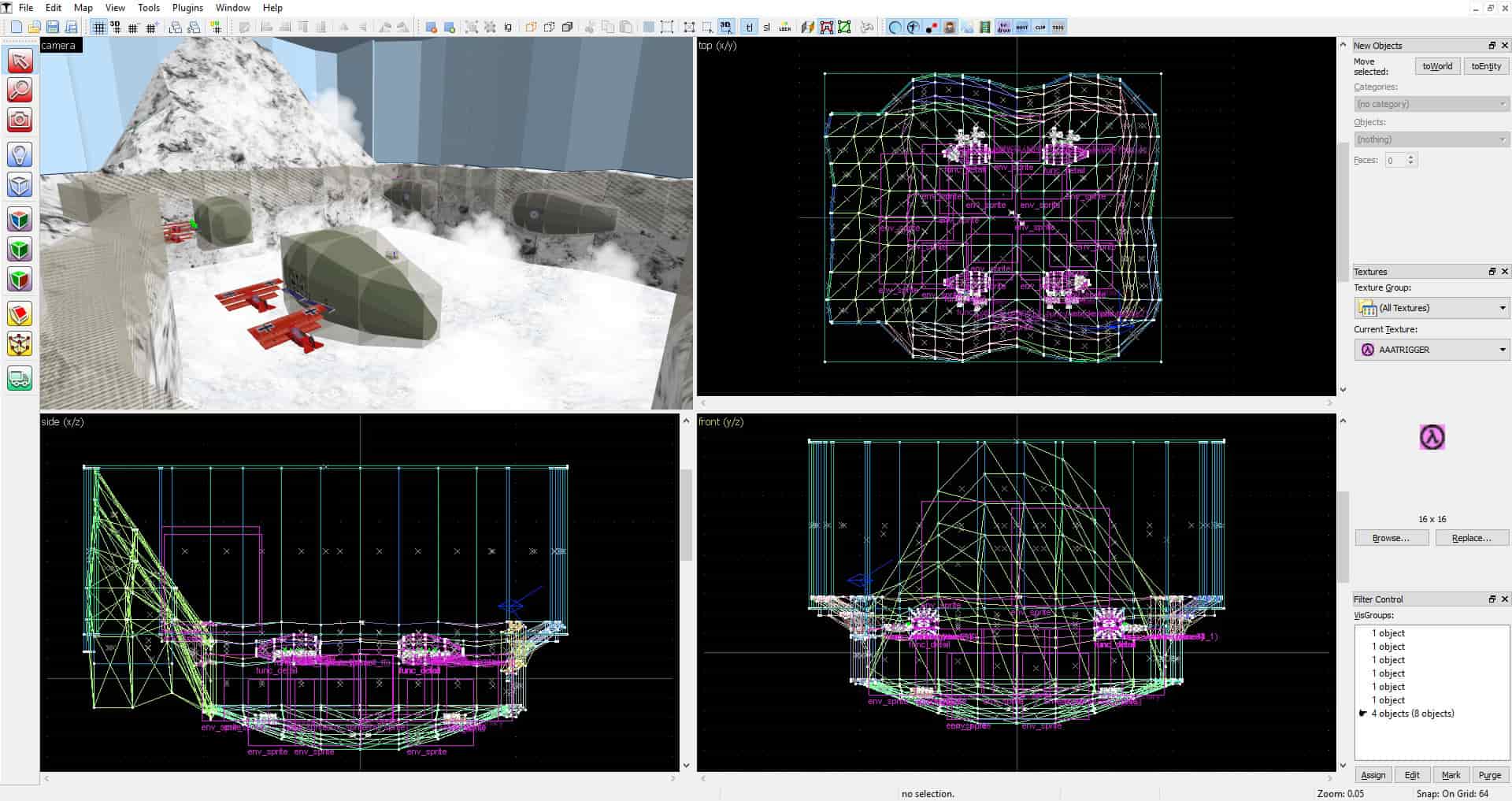Viewport: 1512px width, 801px height.
Task: Open the Edit menu
Action: [x=54, y=8]
